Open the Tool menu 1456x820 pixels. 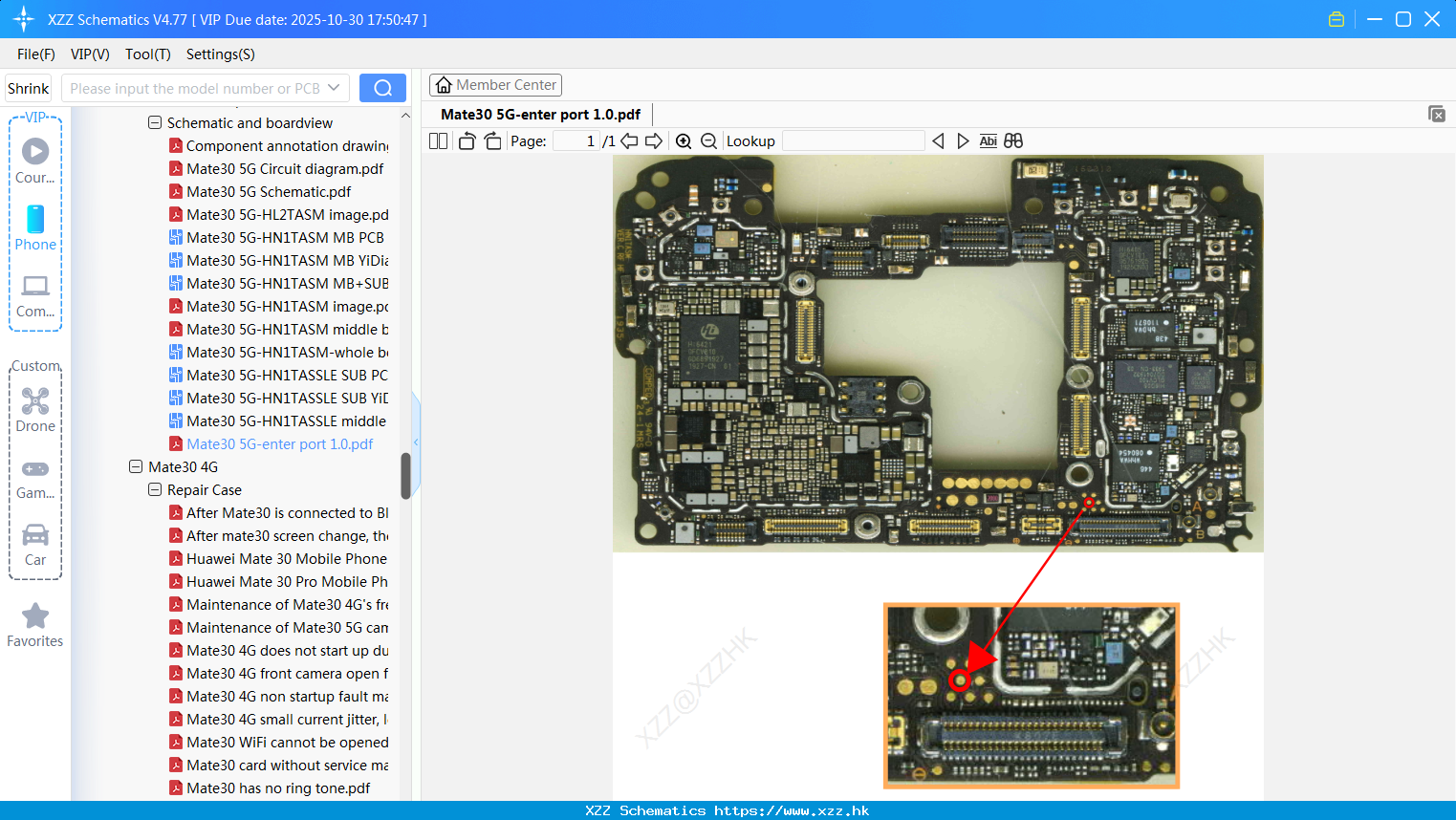point(147,54)
